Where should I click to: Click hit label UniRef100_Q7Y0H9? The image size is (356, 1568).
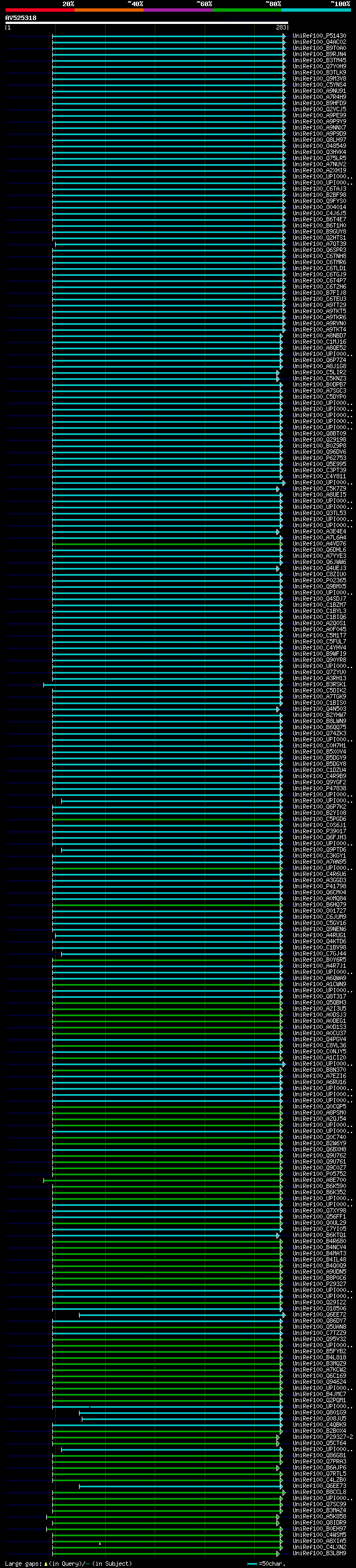(x=319, y=66)
